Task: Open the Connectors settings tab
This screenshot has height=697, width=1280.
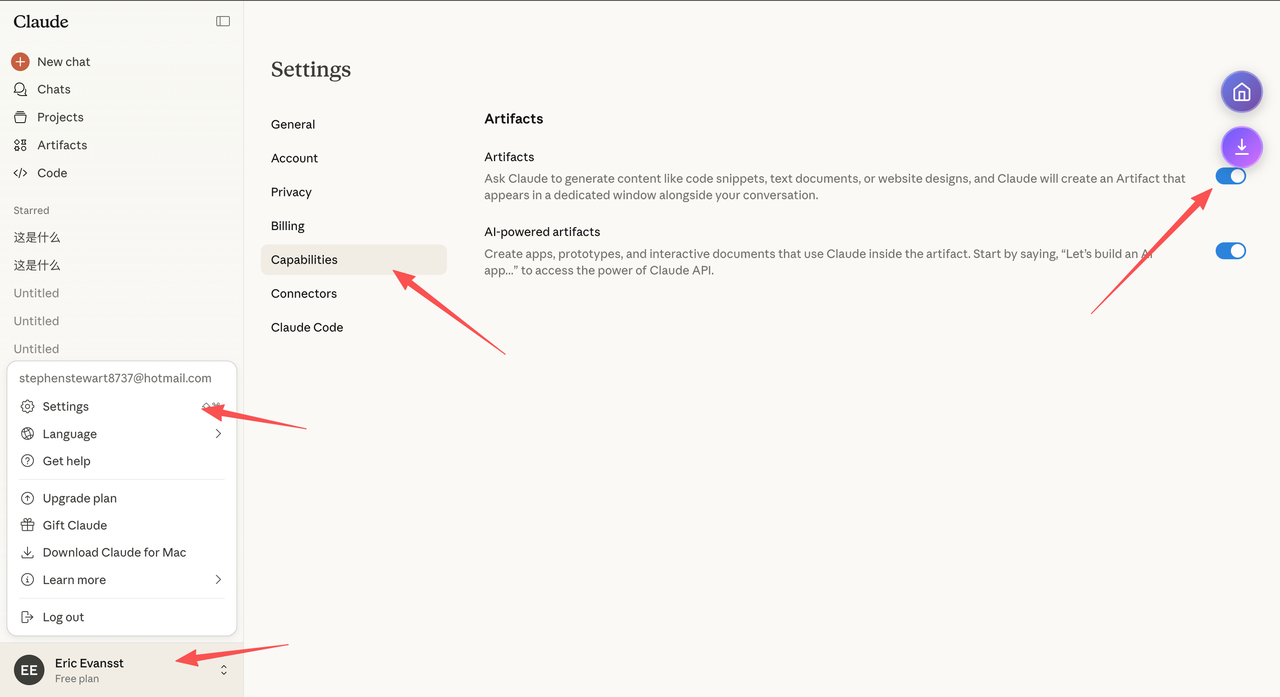Action: pos(303,293)
